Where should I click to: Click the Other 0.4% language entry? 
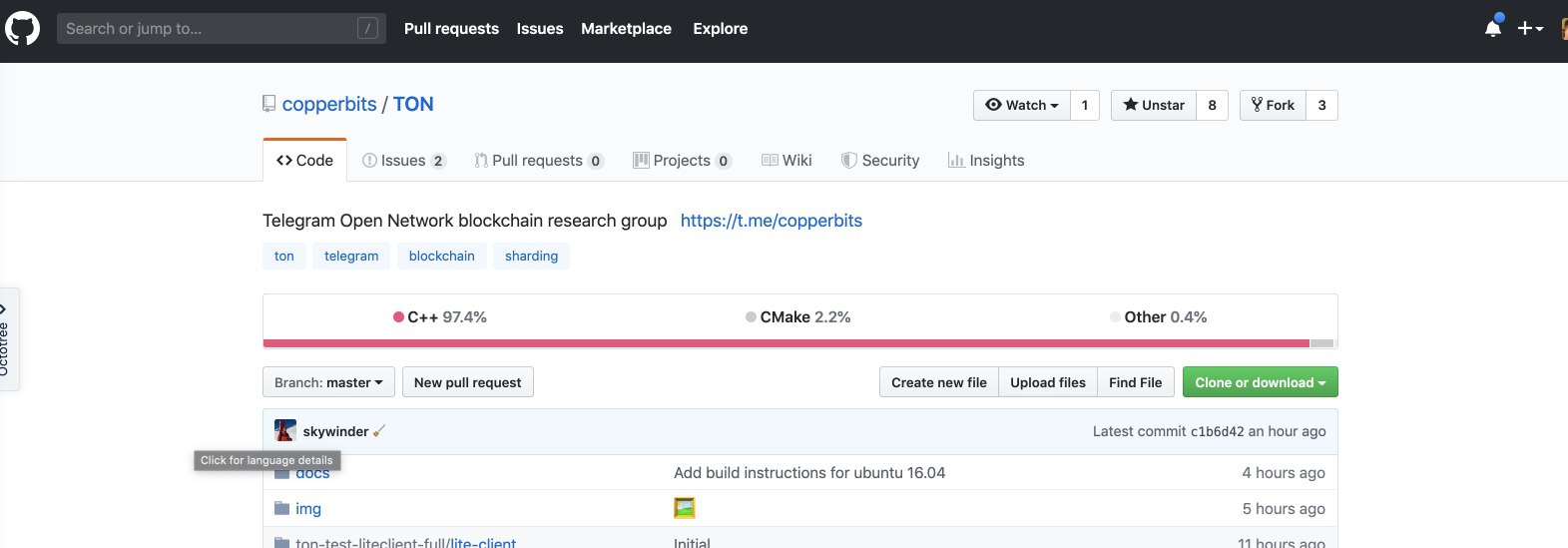point(1159,316)
